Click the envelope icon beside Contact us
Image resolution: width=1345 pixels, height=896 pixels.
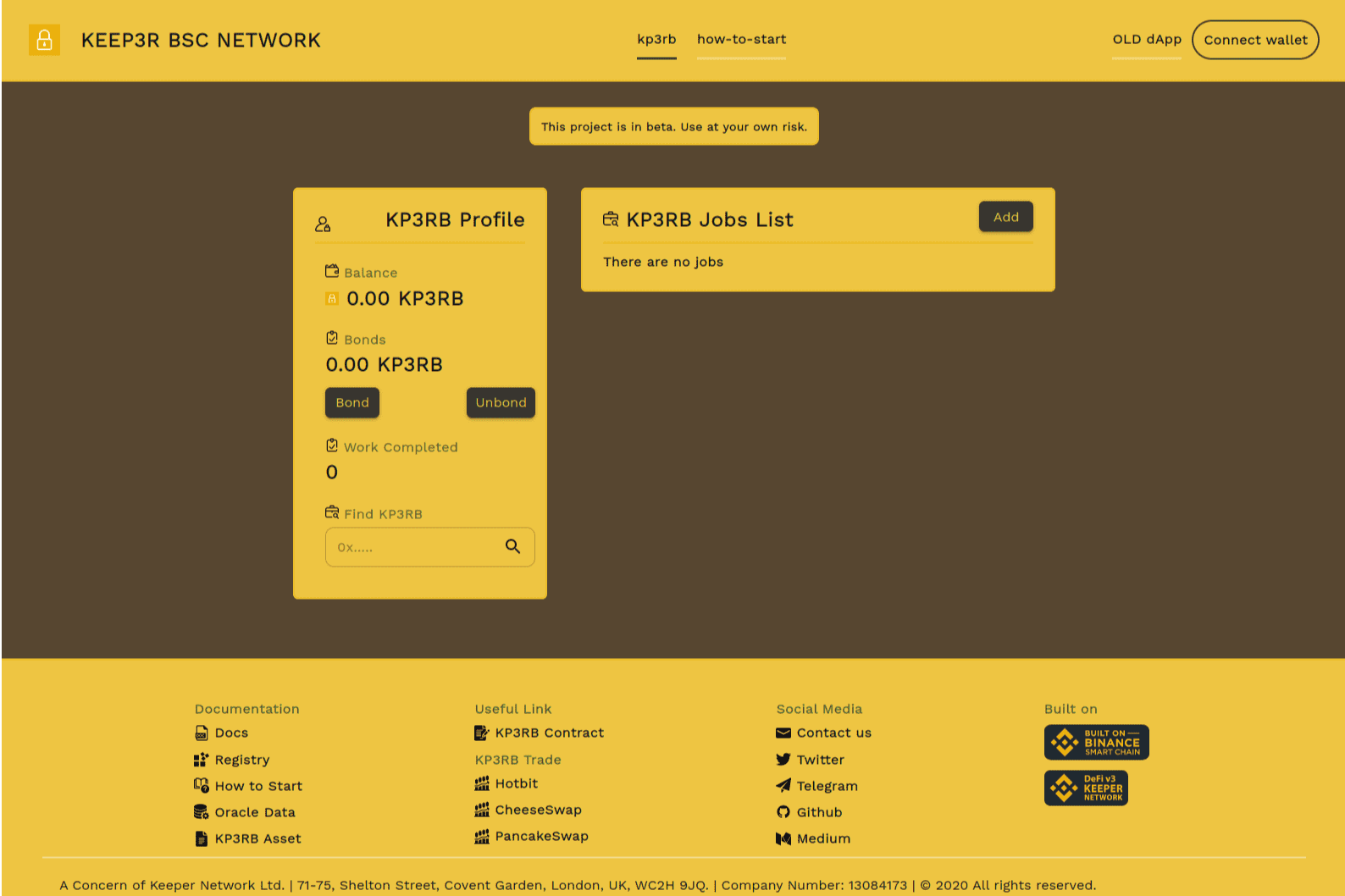tap(783, 733)
